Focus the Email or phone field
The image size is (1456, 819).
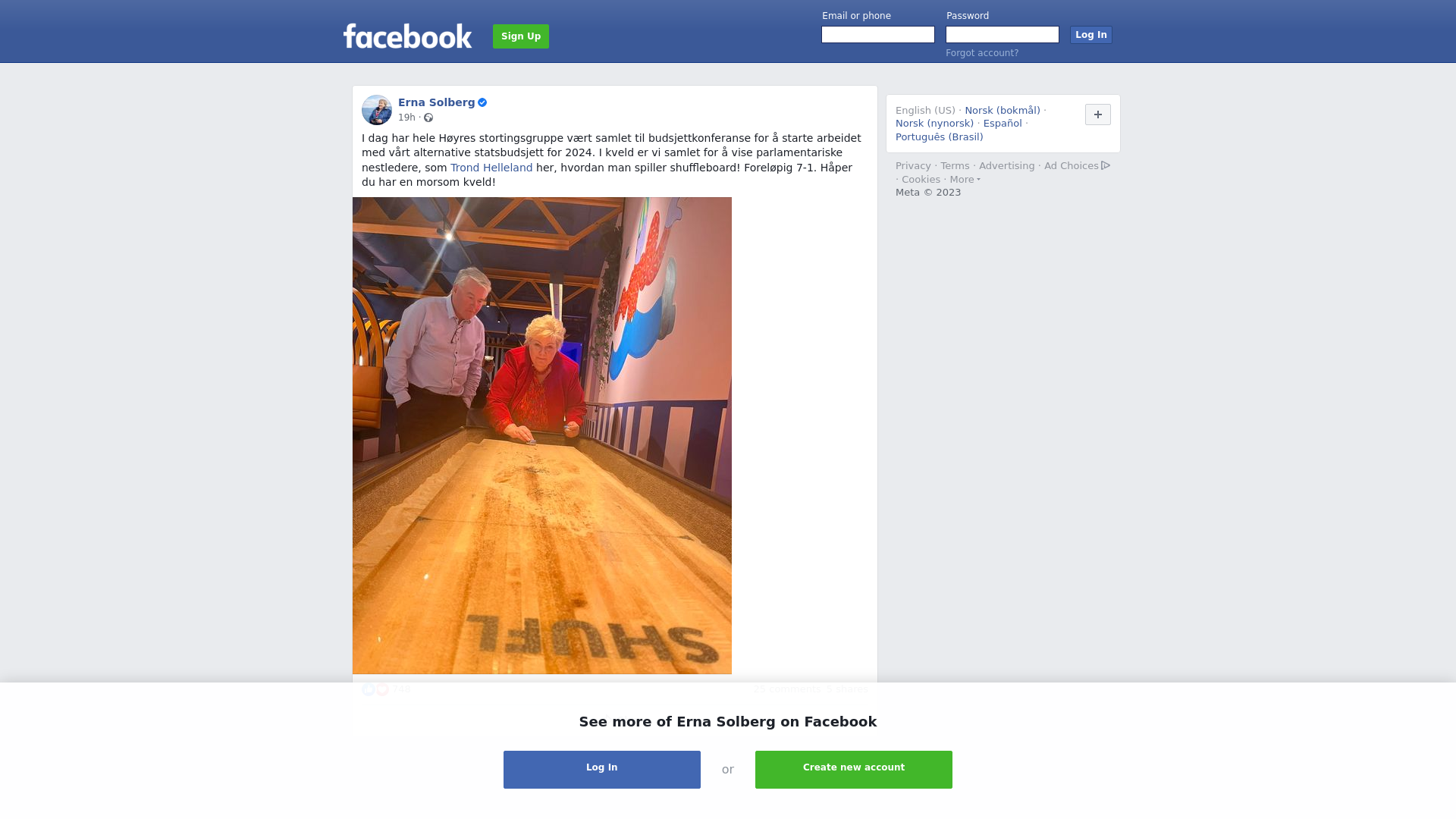(878, 35)
